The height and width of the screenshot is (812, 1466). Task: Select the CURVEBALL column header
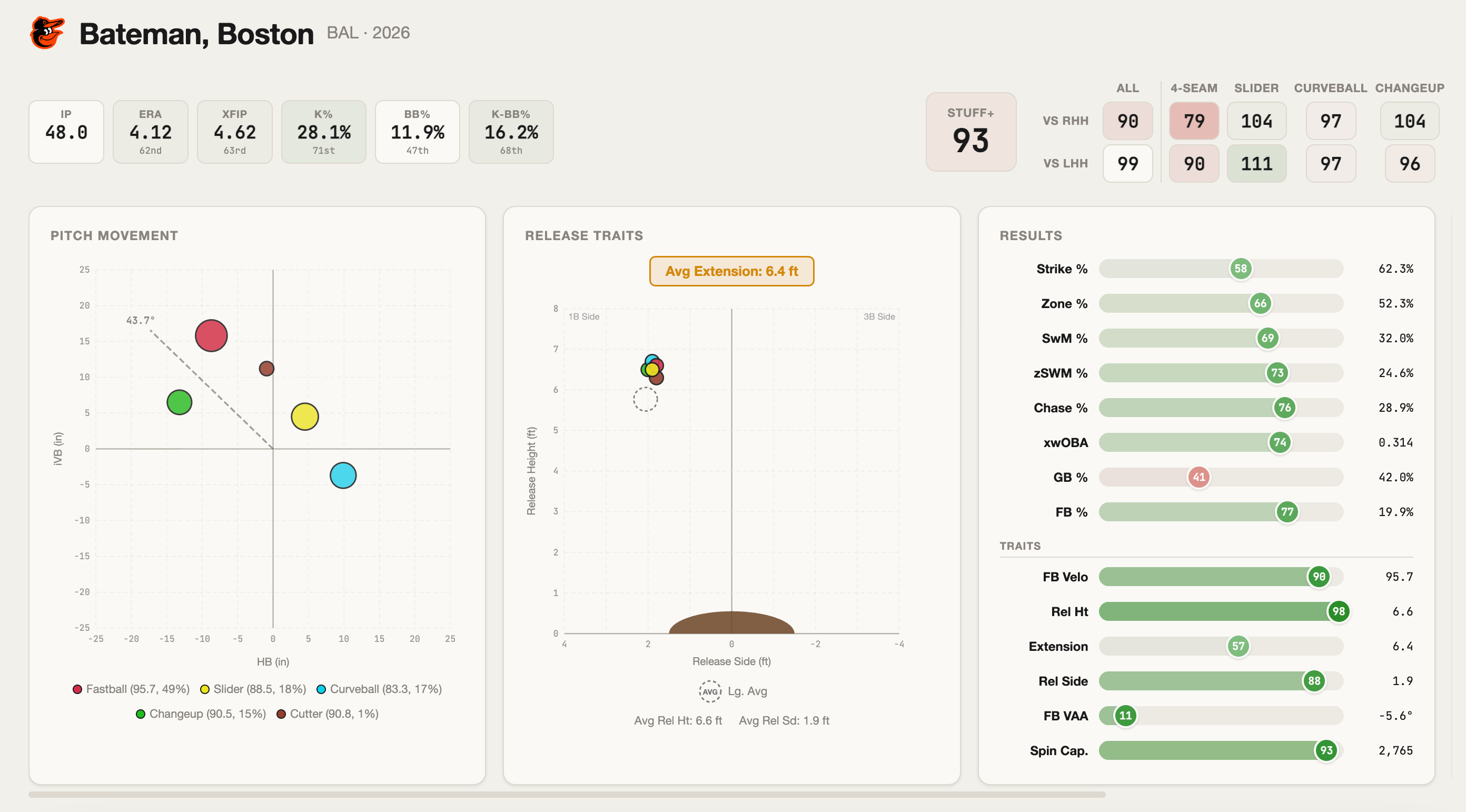[1331, 88]
